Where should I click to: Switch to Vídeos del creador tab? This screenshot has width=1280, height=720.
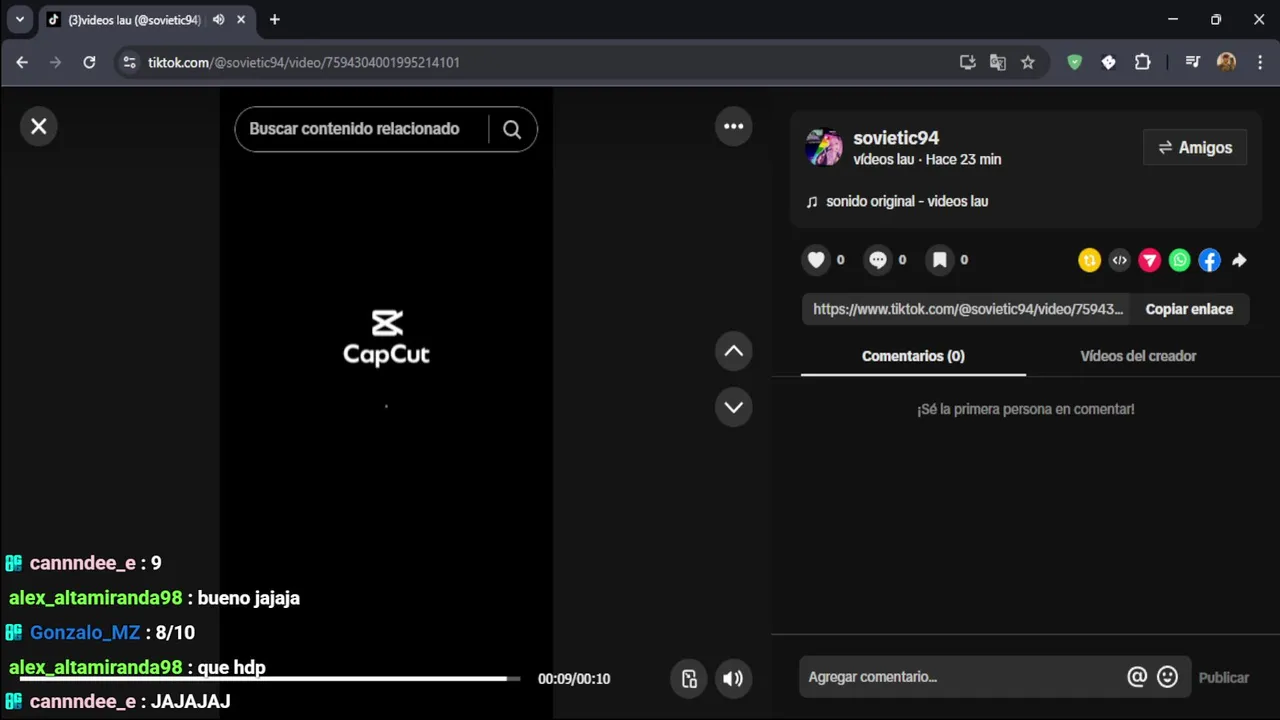[1138, 356]
